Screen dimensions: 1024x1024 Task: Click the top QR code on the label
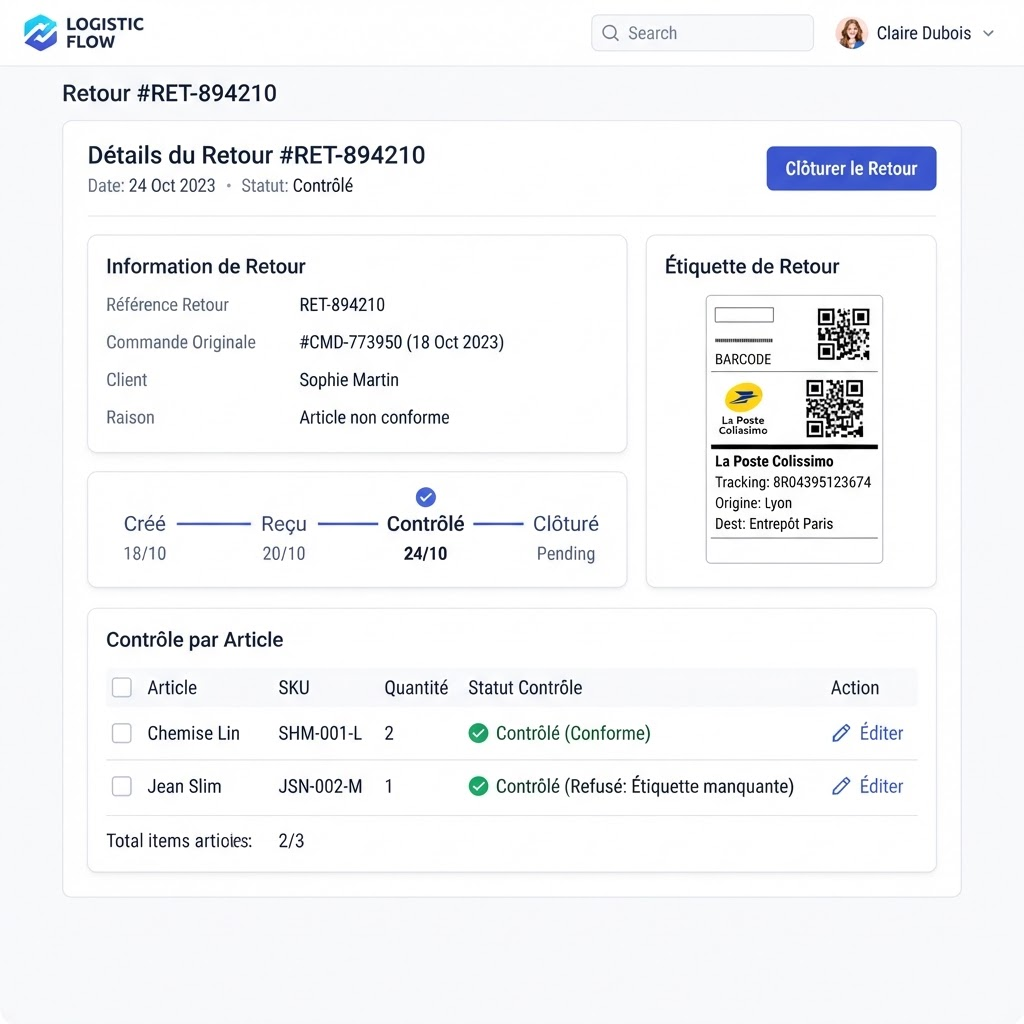point(843,334)
